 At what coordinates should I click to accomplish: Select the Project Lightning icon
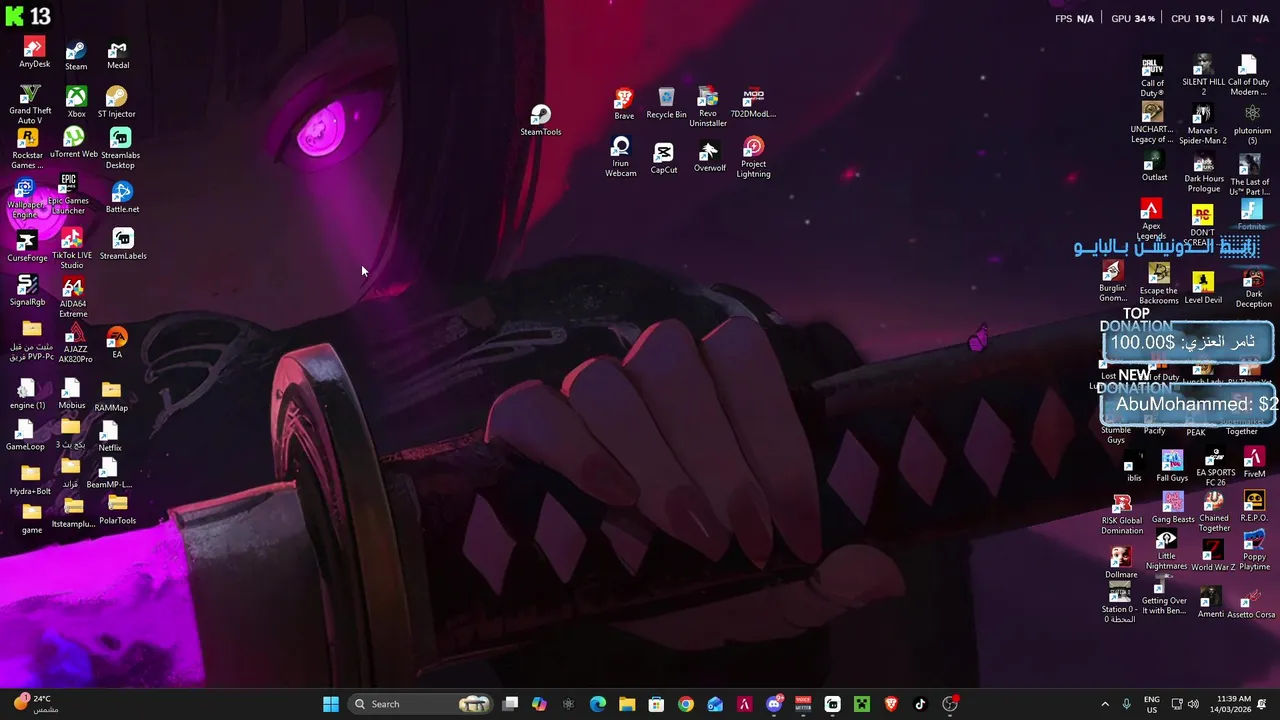(754, 158)
